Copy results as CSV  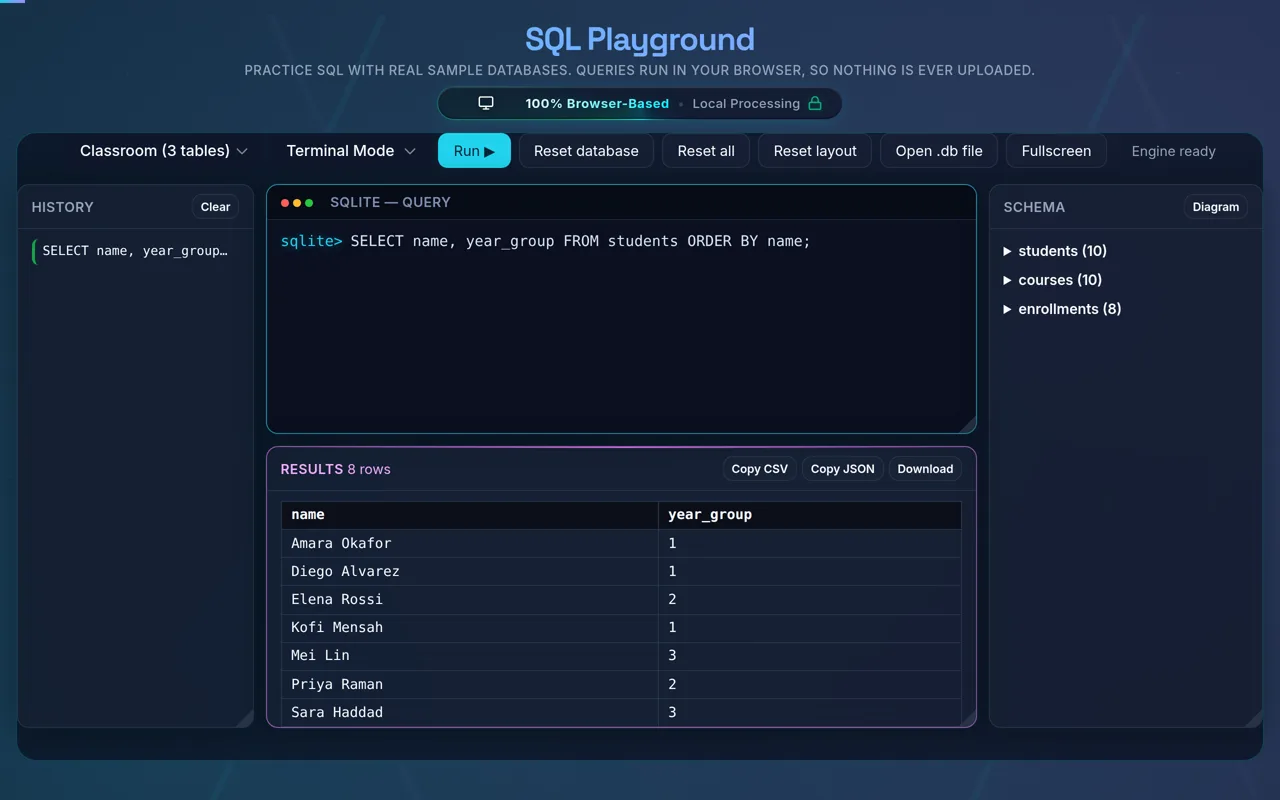tap(760, 469)
